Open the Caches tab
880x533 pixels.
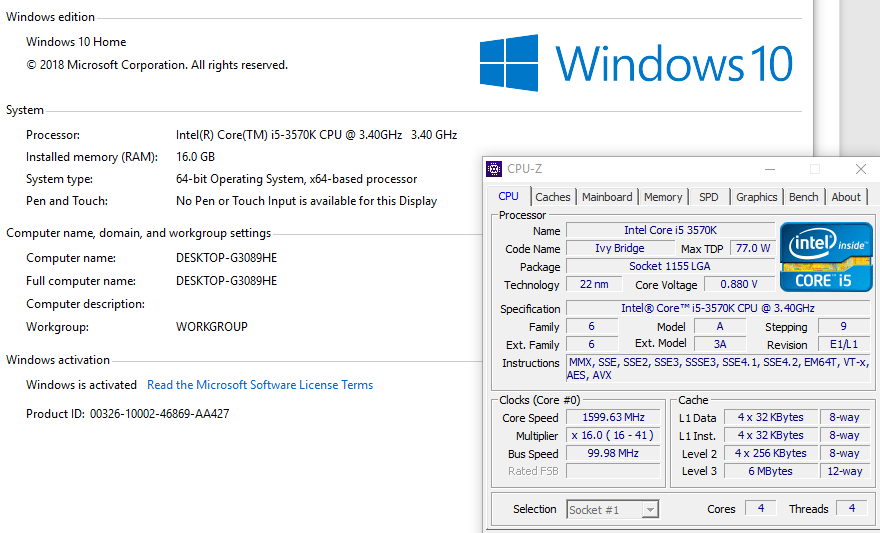553,197
